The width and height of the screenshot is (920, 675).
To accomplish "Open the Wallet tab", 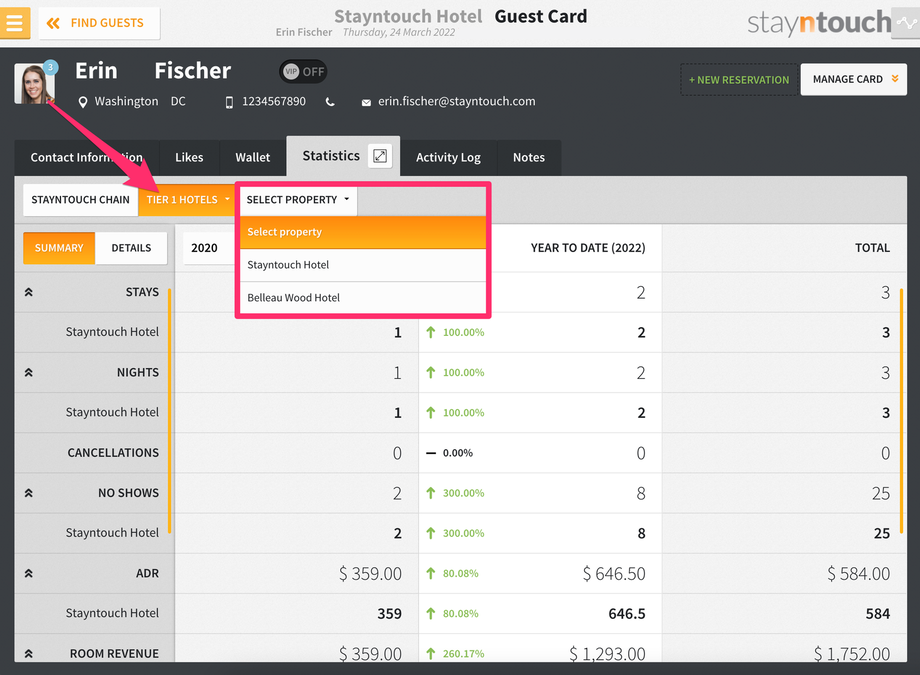I will pyautogui.click(x=252, y=157).
